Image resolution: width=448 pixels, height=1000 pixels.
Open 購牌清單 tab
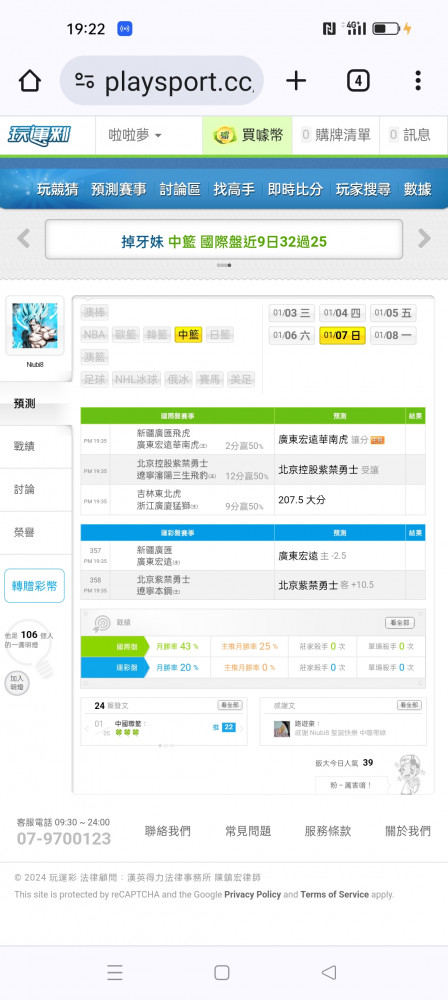click(x=336, y=135)
